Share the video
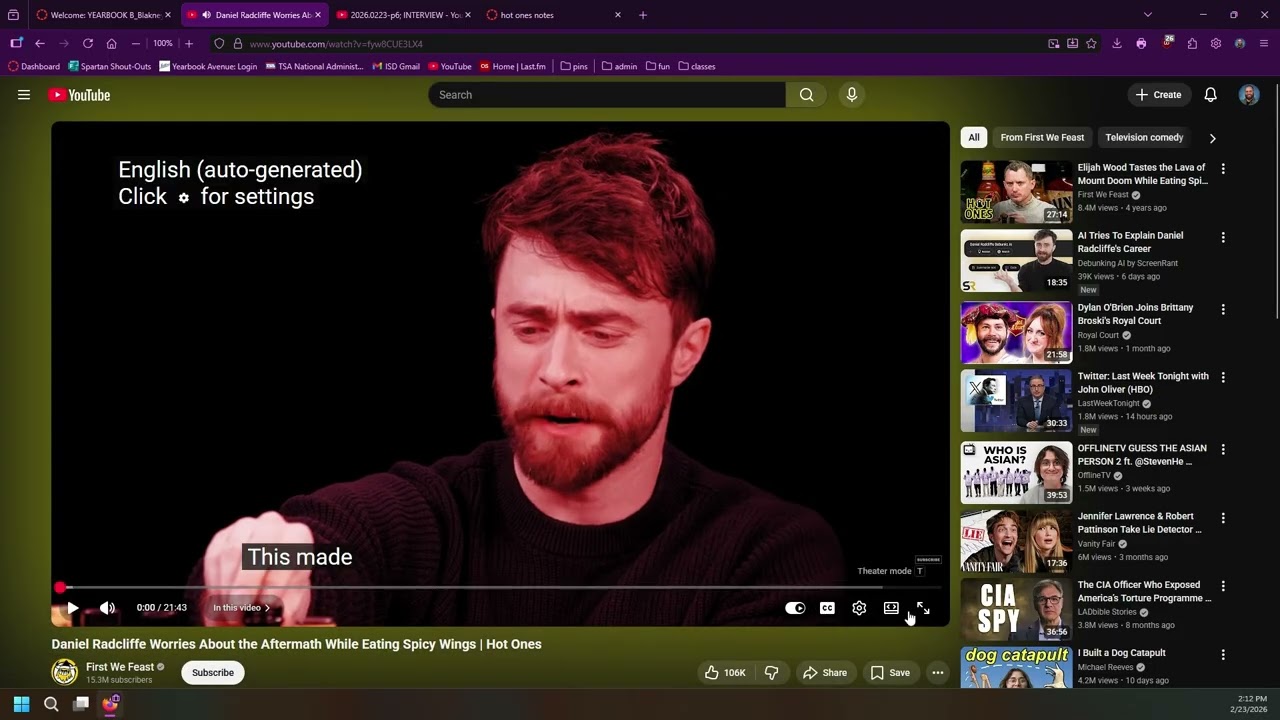 825,673
